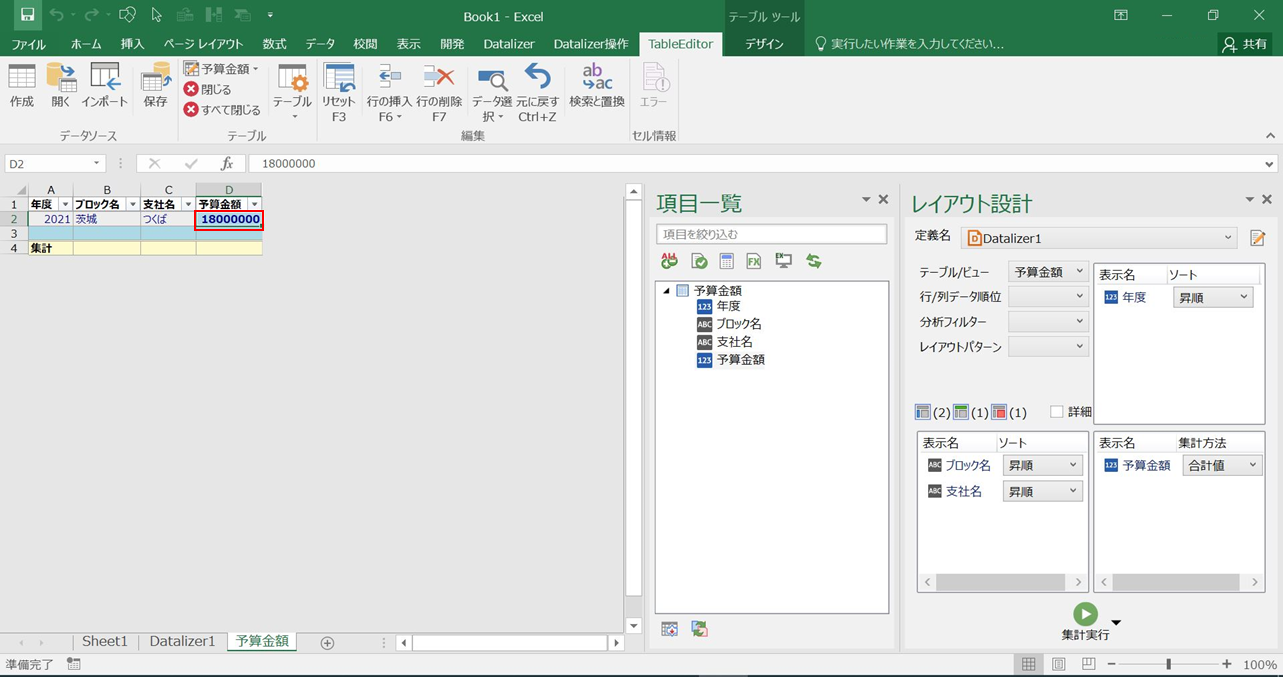Click the インポート (Import) icon
Image resolution: width=1283 pixels, height=677 pixels.
[x=104, y=85]
